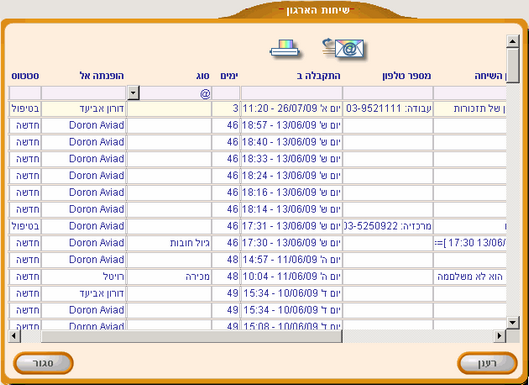
Task: Select the date cell 11:20 - 26/07/09
Action: (x=291, y=109)
